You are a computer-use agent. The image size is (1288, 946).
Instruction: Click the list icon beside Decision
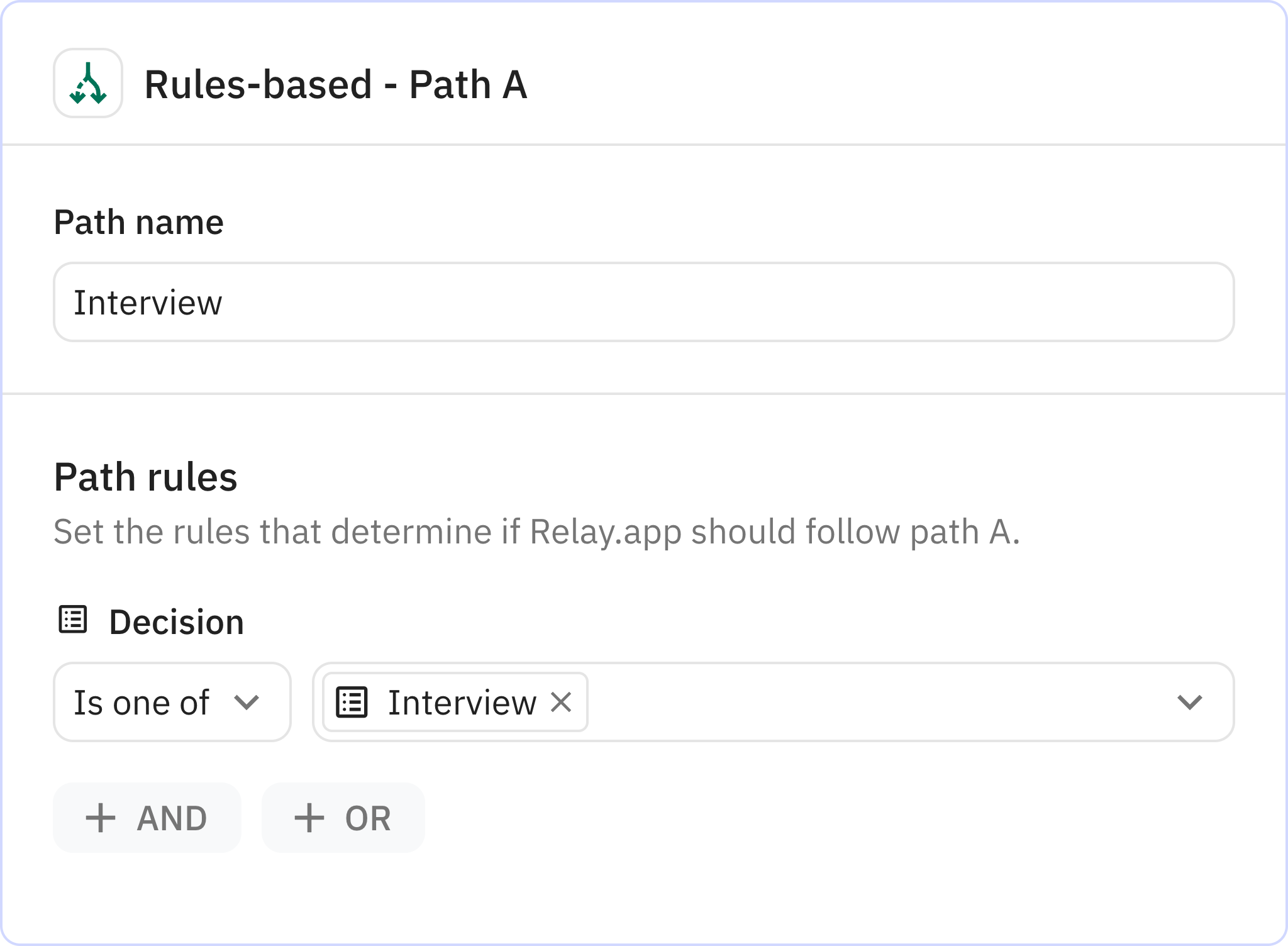tap(73, 620)
